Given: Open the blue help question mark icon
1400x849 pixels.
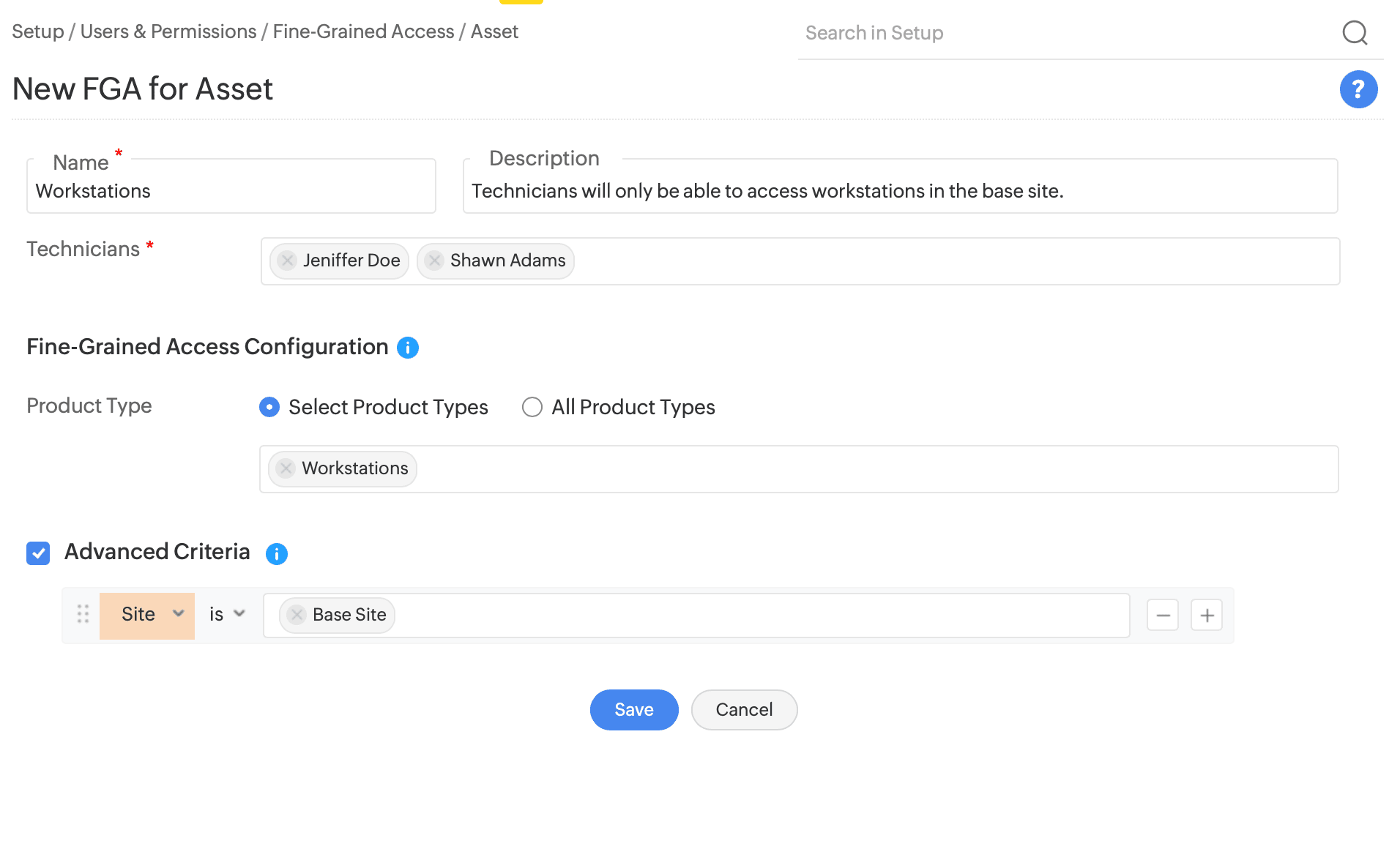Looking at the screenshot, I should [1358, 89].
